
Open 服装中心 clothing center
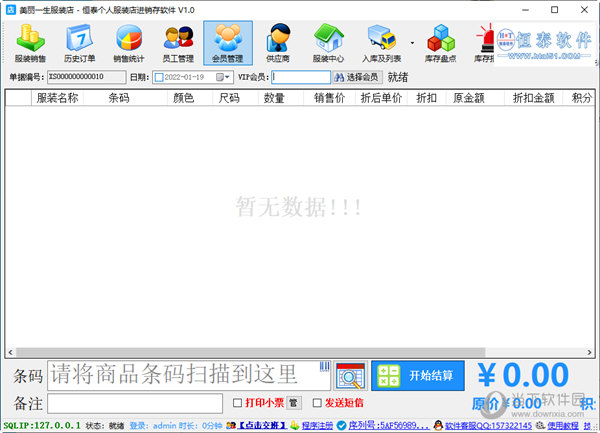click(x=328, y=43)
